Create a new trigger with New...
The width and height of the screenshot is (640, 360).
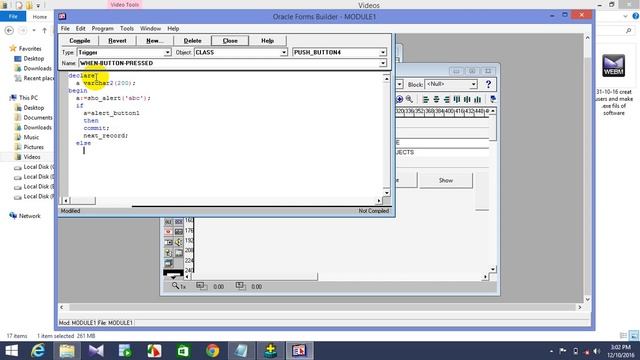click(154, 41)
